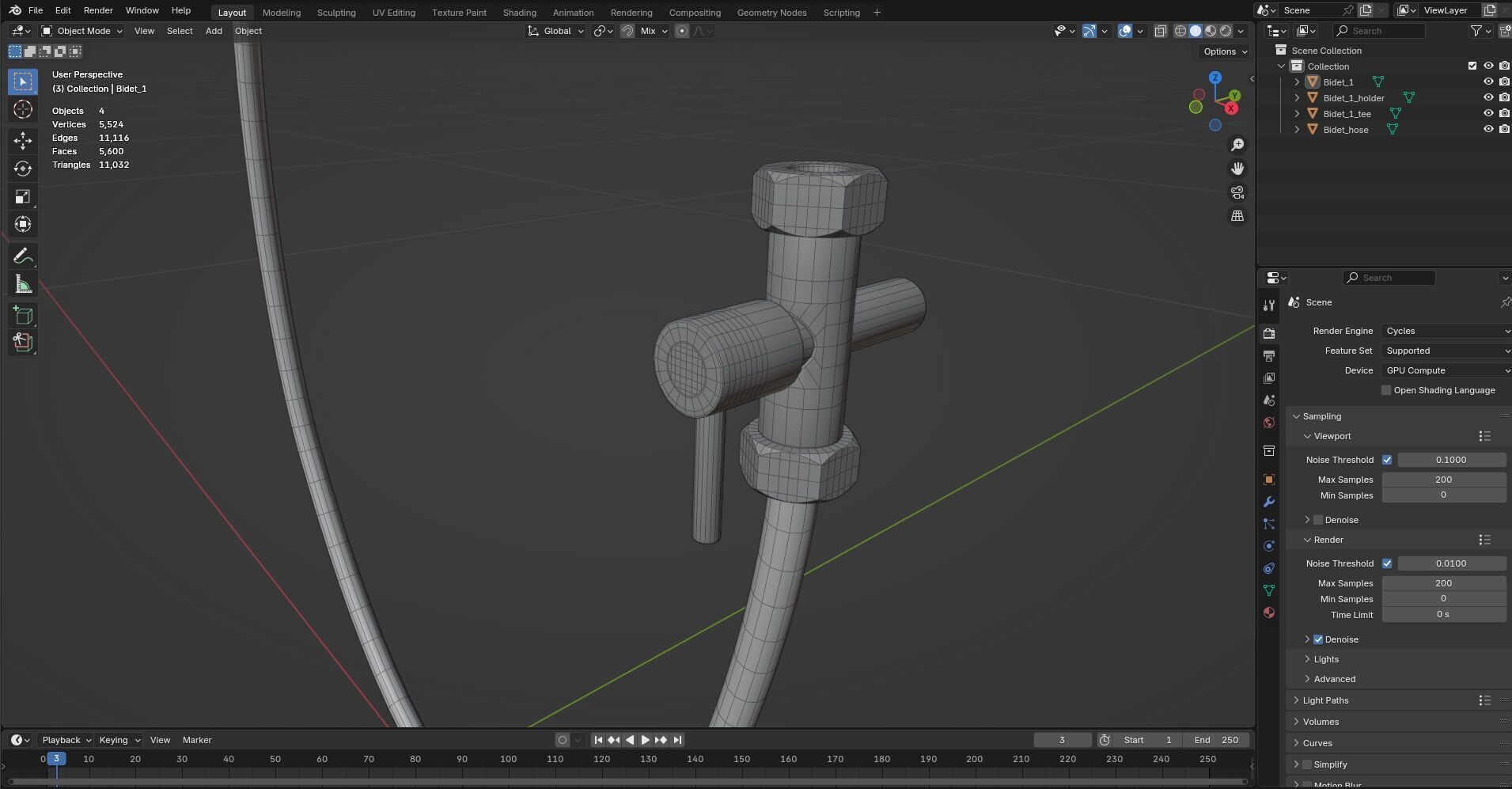
Task: Switch to Modeling workspace tab
Action: click(x=282, y=13)
